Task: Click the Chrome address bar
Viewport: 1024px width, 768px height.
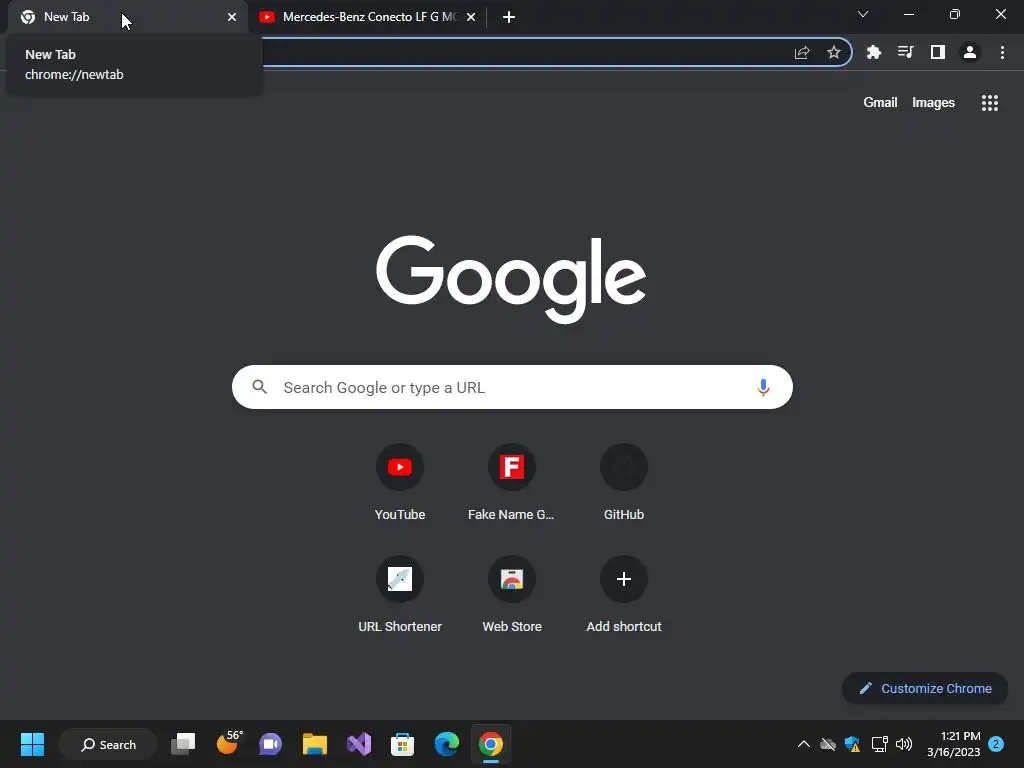Action: point(522,52)
